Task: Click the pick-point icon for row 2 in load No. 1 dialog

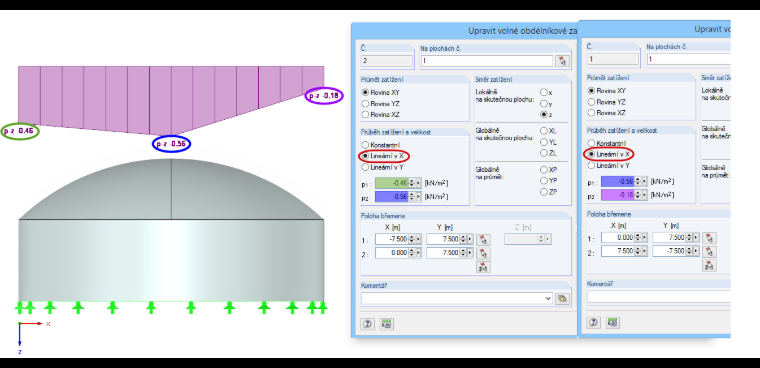Action: 709,252
